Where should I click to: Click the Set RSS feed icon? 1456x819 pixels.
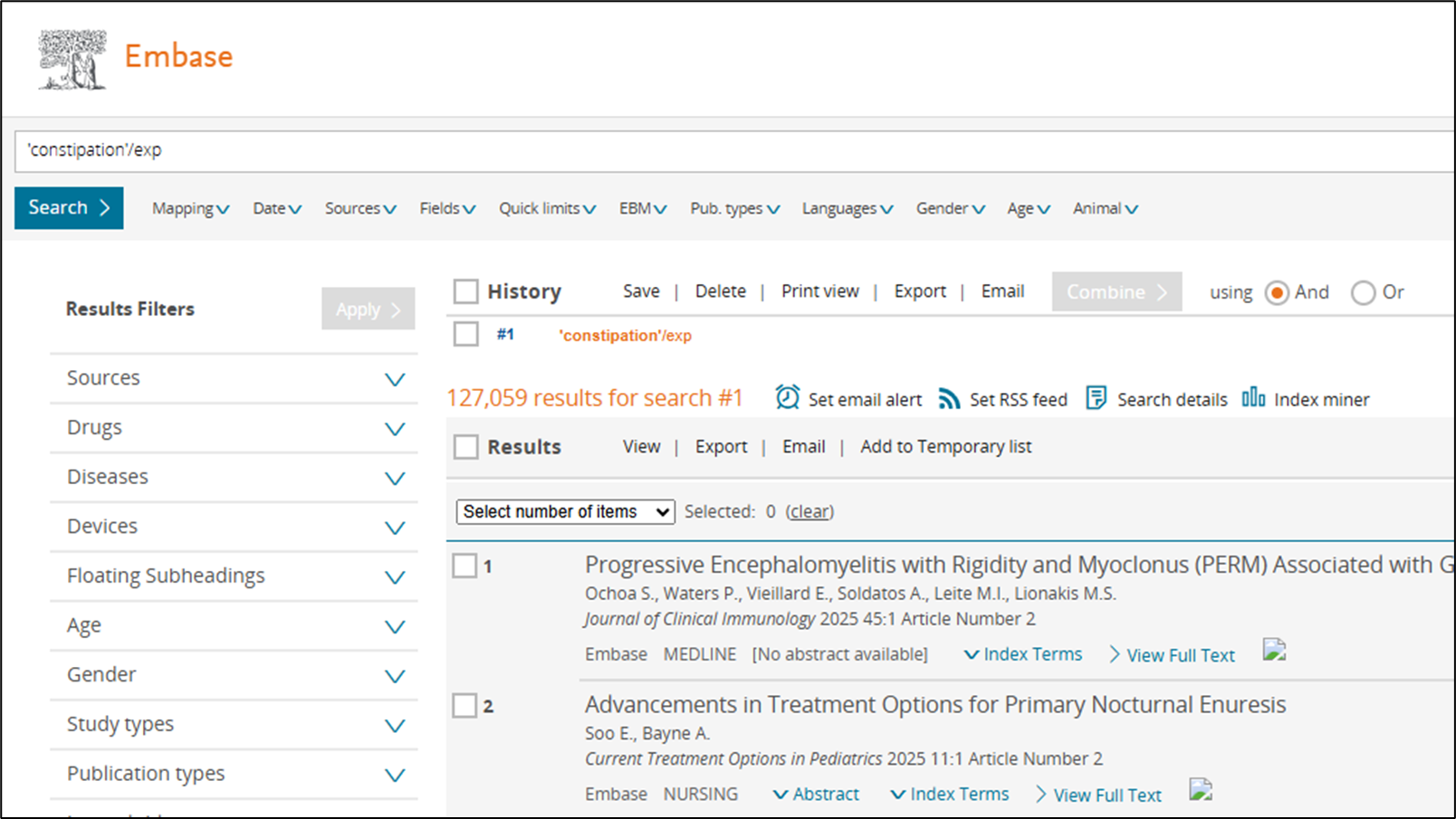pos(948,399)
